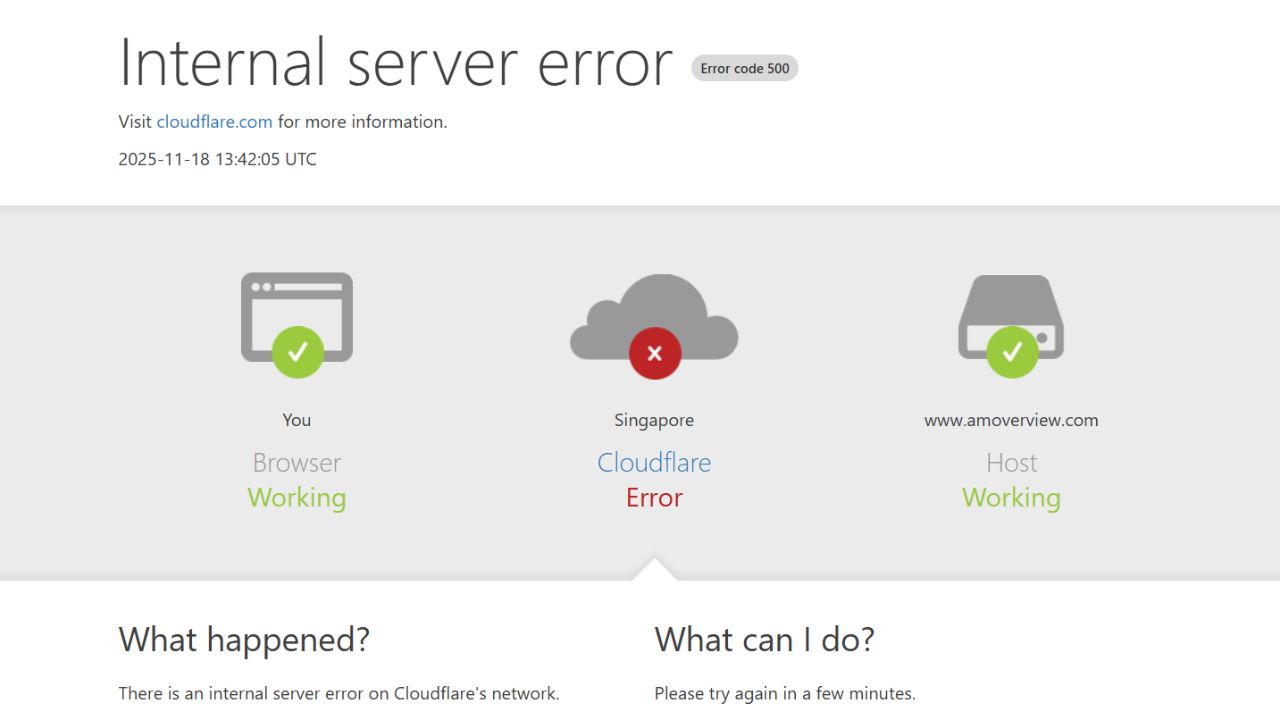Click the Working status under Browser
The image size is (1280, 720).
296,497
